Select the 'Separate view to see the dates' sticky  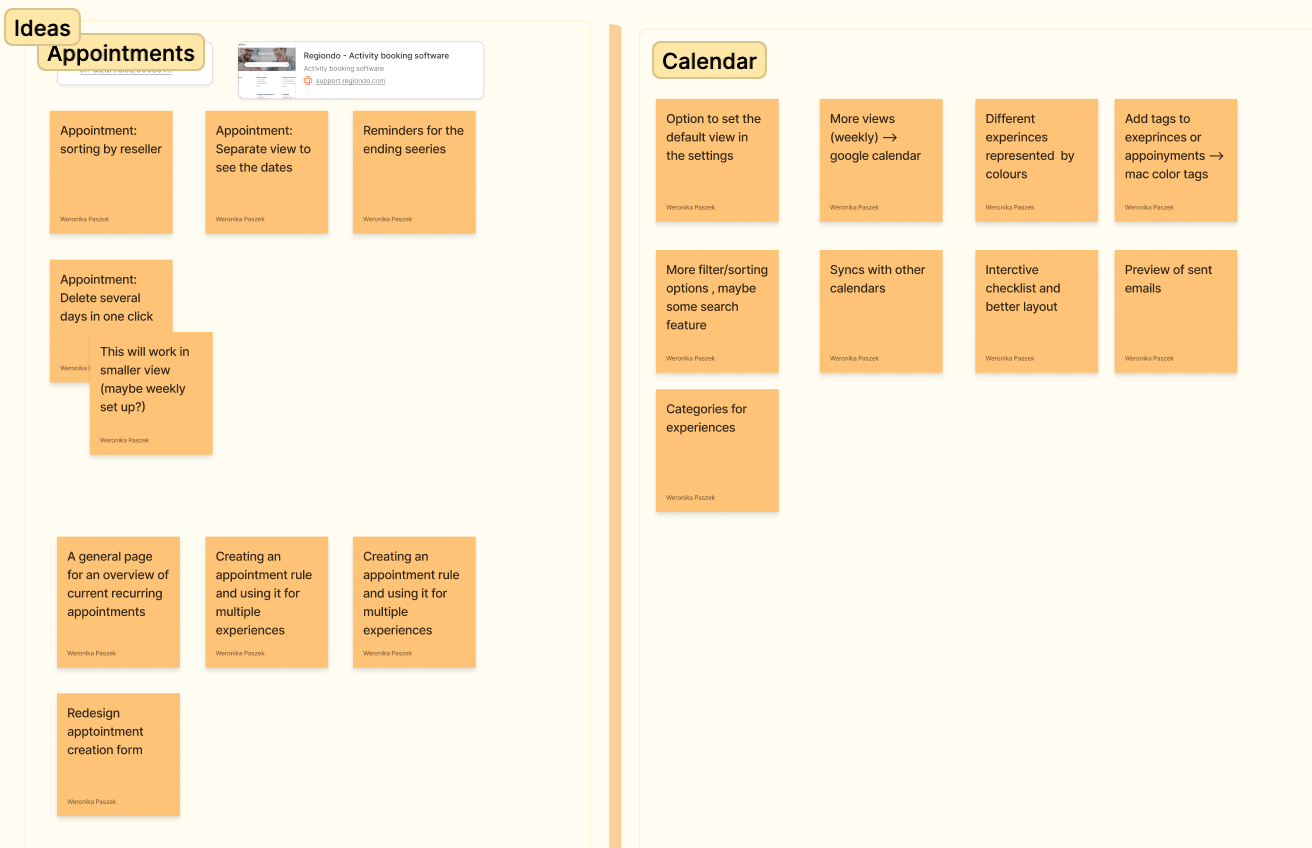point(267,172)
